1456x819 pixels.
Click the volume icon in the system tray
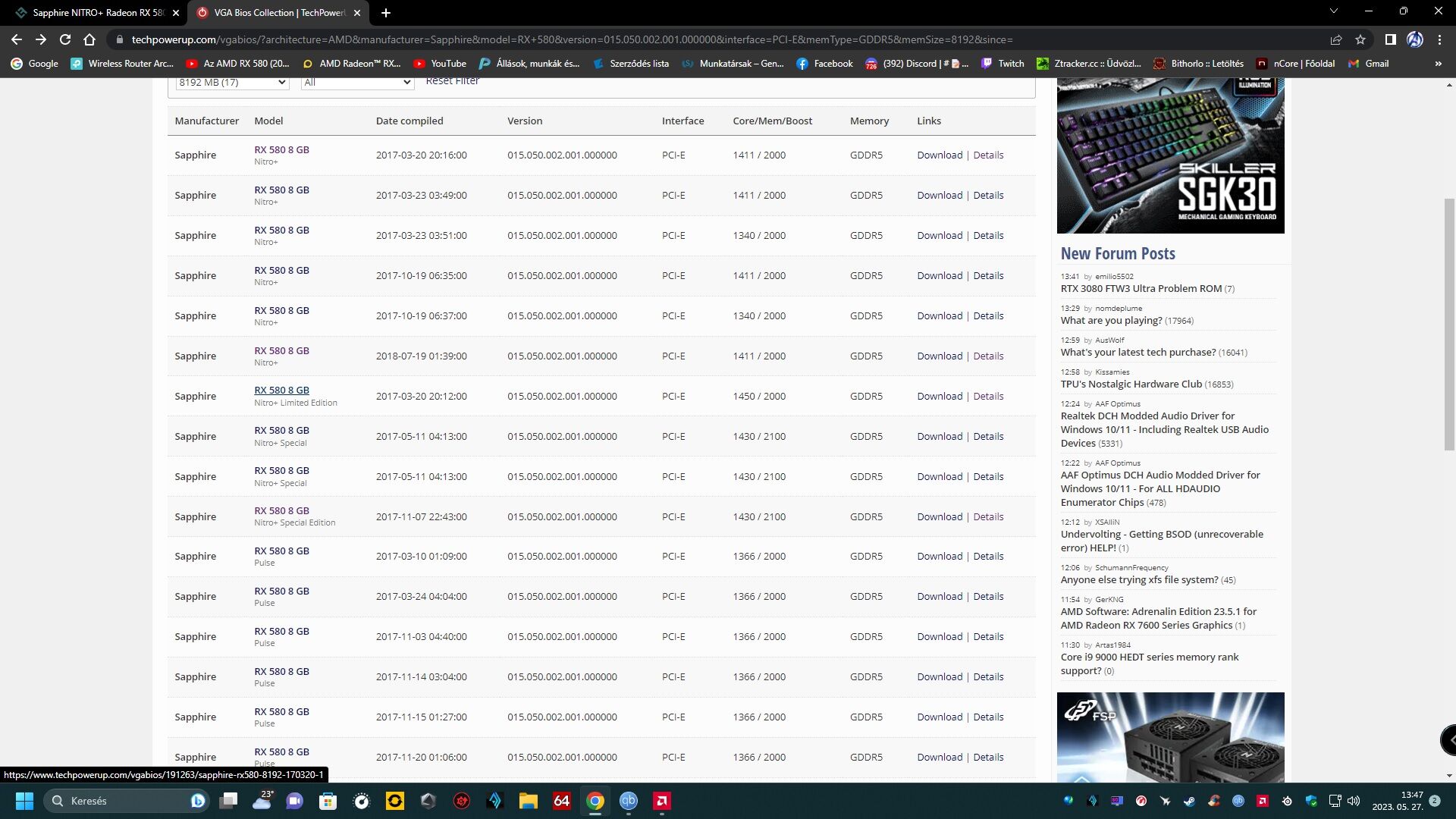click(1354, 801)
